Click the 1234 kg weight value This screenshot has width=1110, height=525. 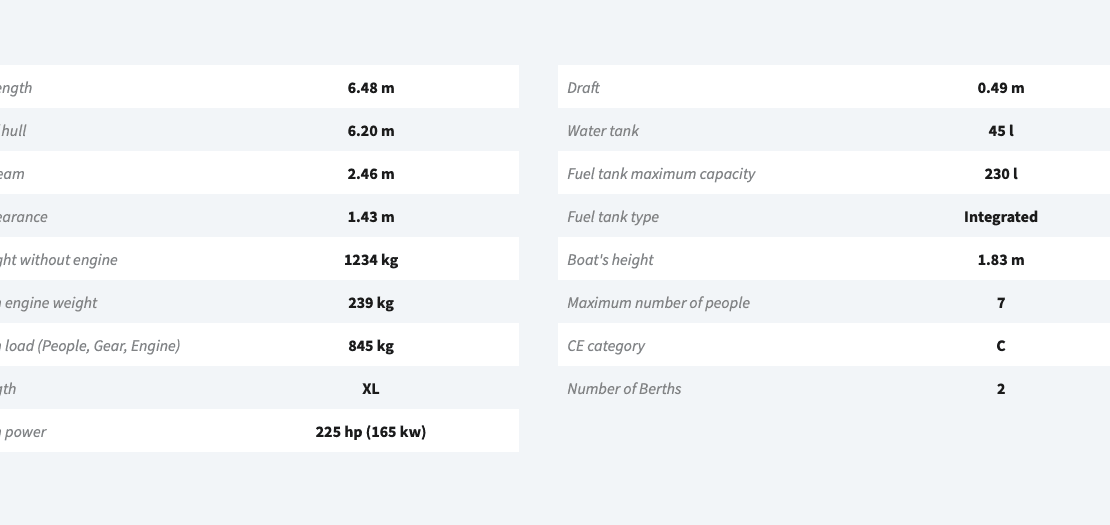pyautogui.click(x=371, y=260)
